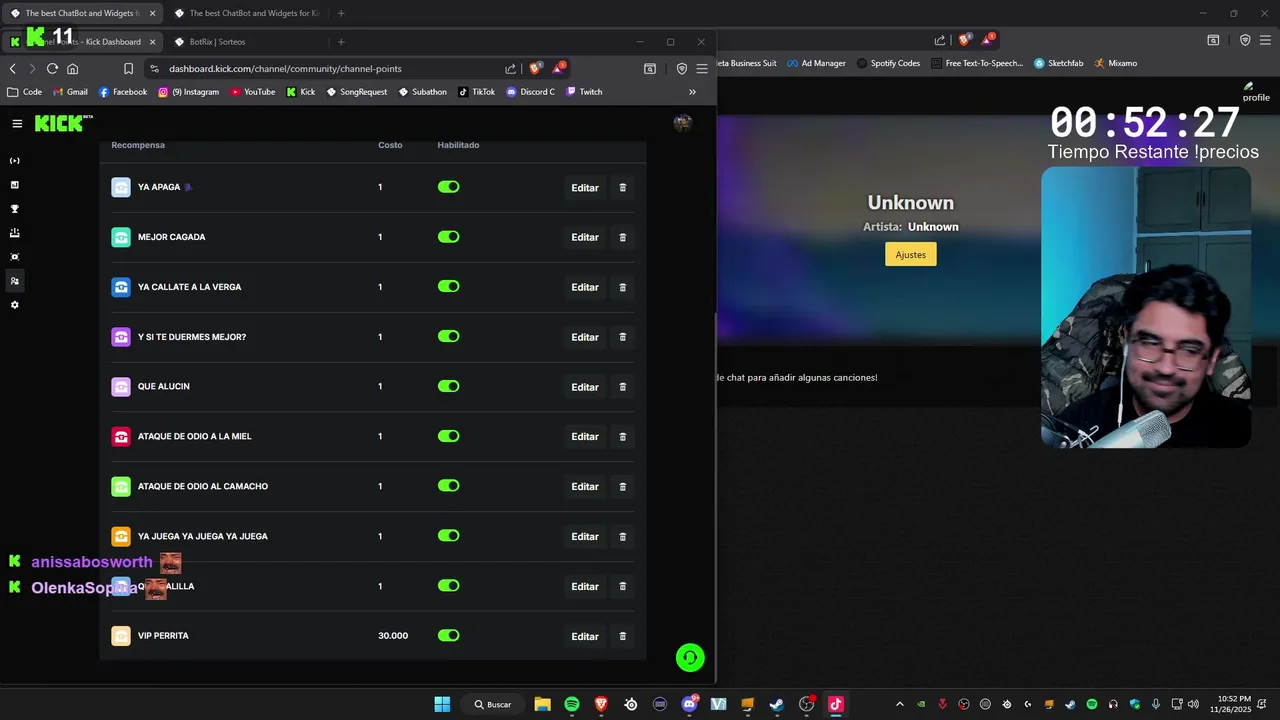Open the analytics chart icon in sidebar
This screenshot has height=720, width=1280.
point(15,185)
